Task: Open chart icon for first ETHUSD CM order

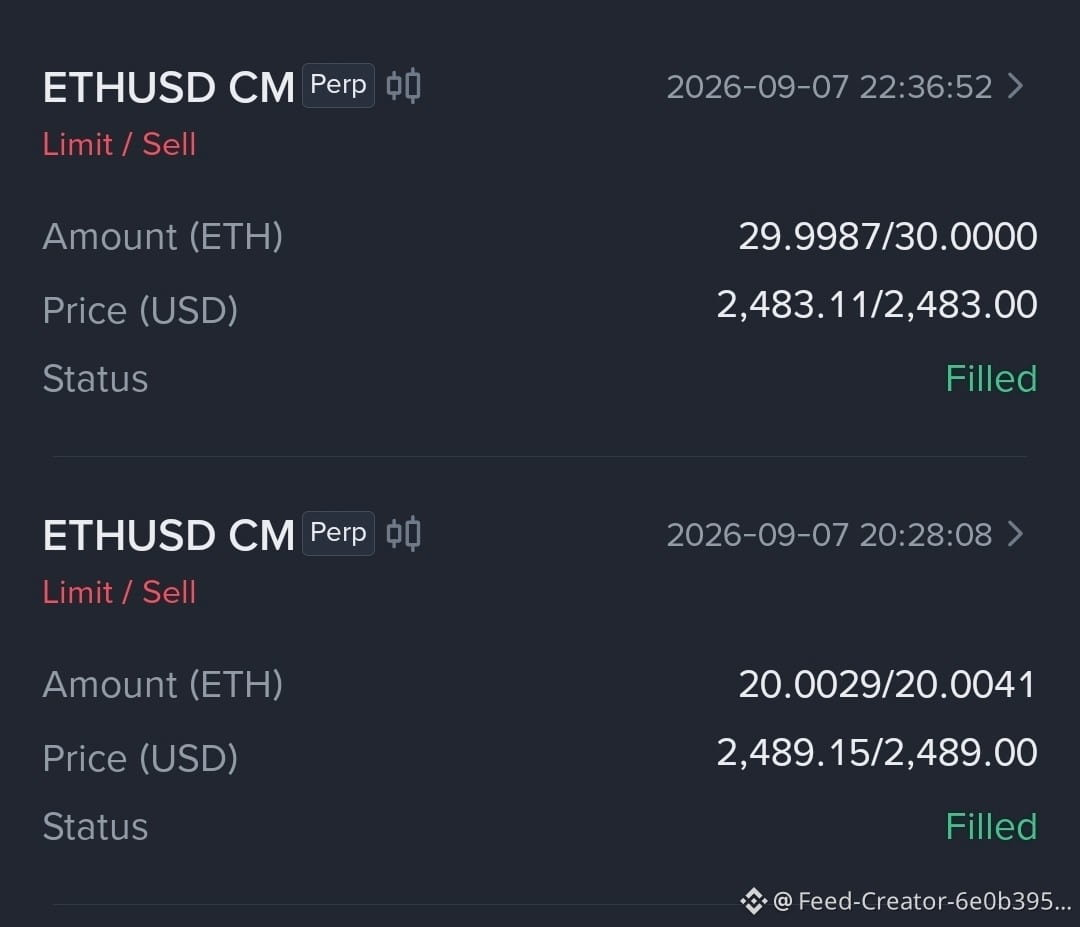Action: [404, 86]
